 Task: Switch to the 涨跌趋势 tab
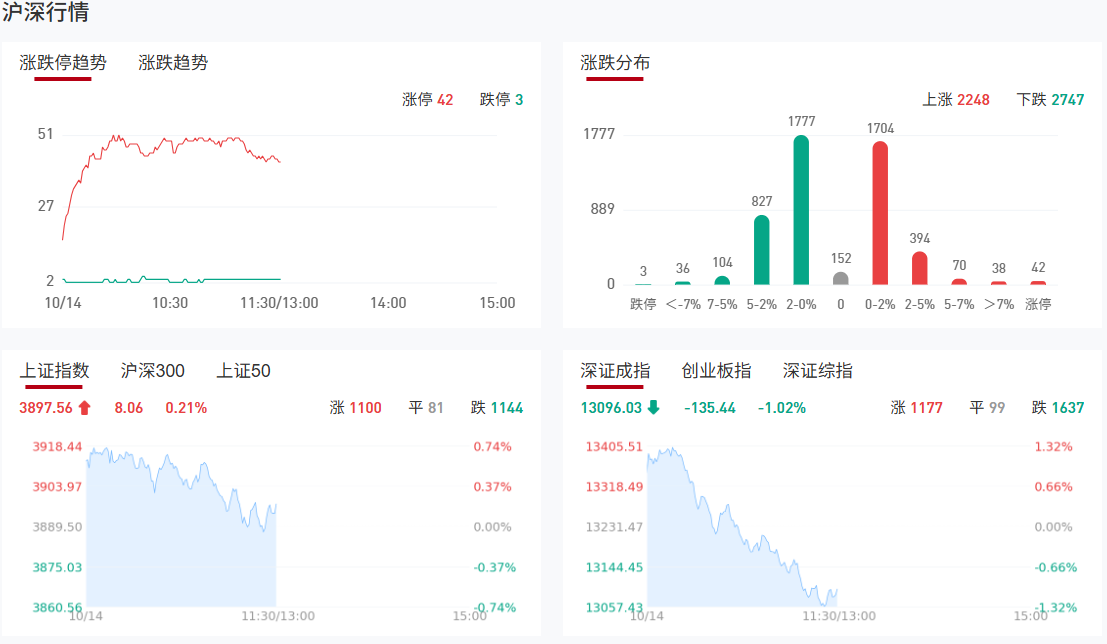coord(173,63)
